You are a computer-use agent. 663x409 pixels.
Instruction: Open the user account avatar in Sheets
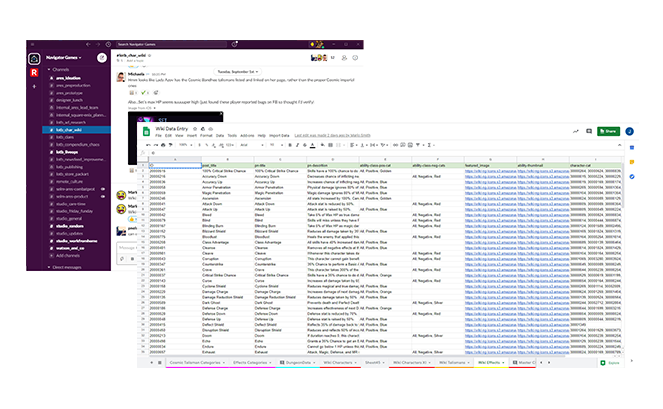point(629,130)
